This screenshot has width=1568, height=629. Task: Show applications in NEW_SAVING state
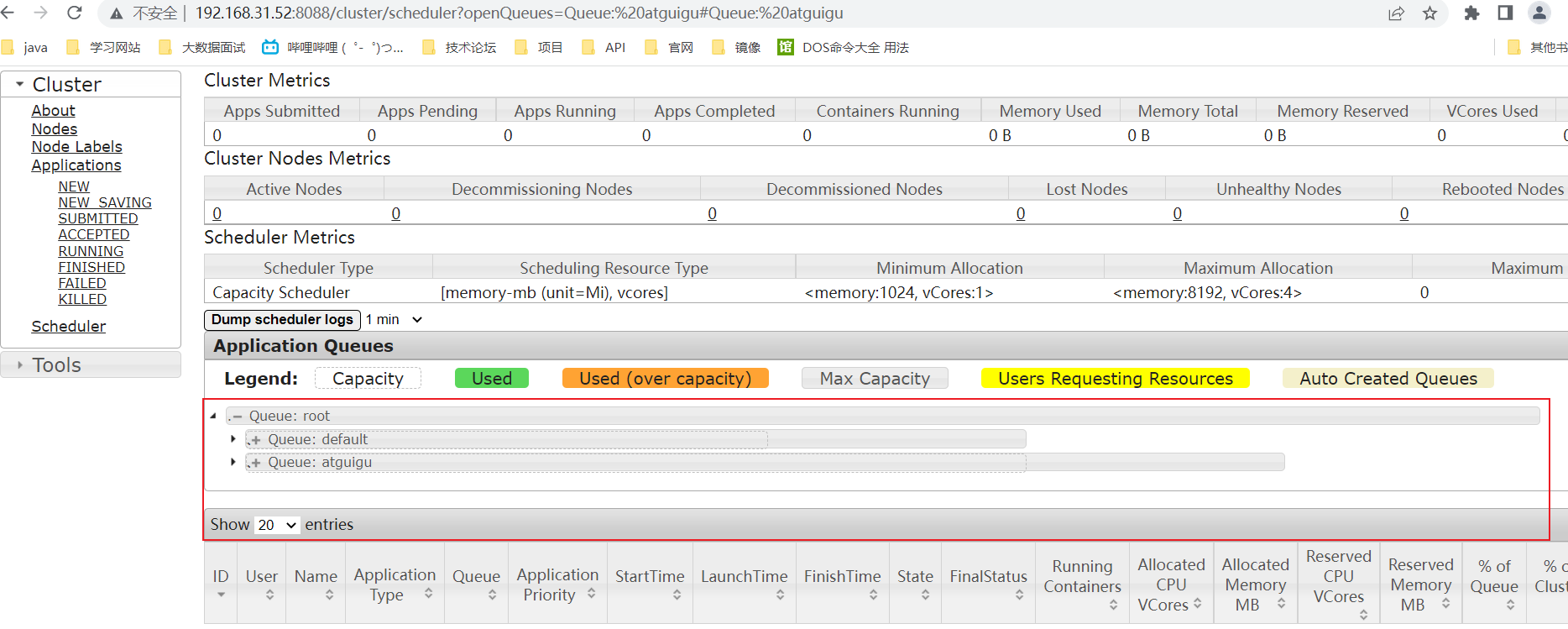pyautogui.click(x=105, y=202)
